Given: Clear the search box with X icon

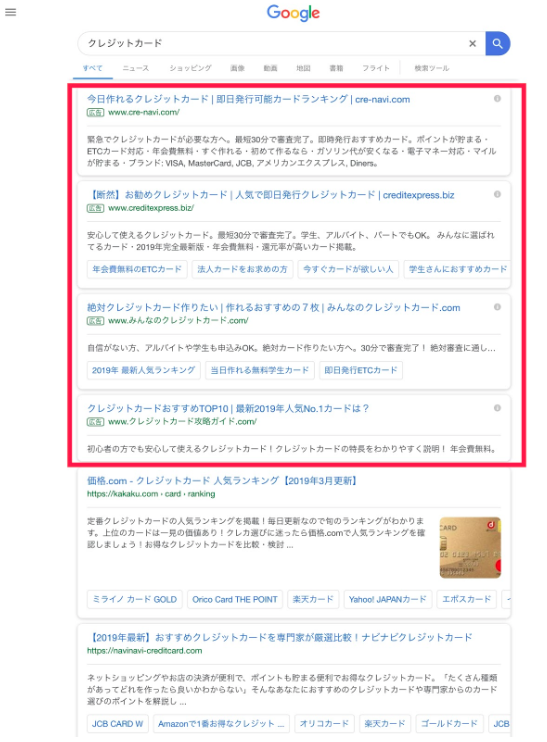Looking at the screenshot, I should click(472, 44).
